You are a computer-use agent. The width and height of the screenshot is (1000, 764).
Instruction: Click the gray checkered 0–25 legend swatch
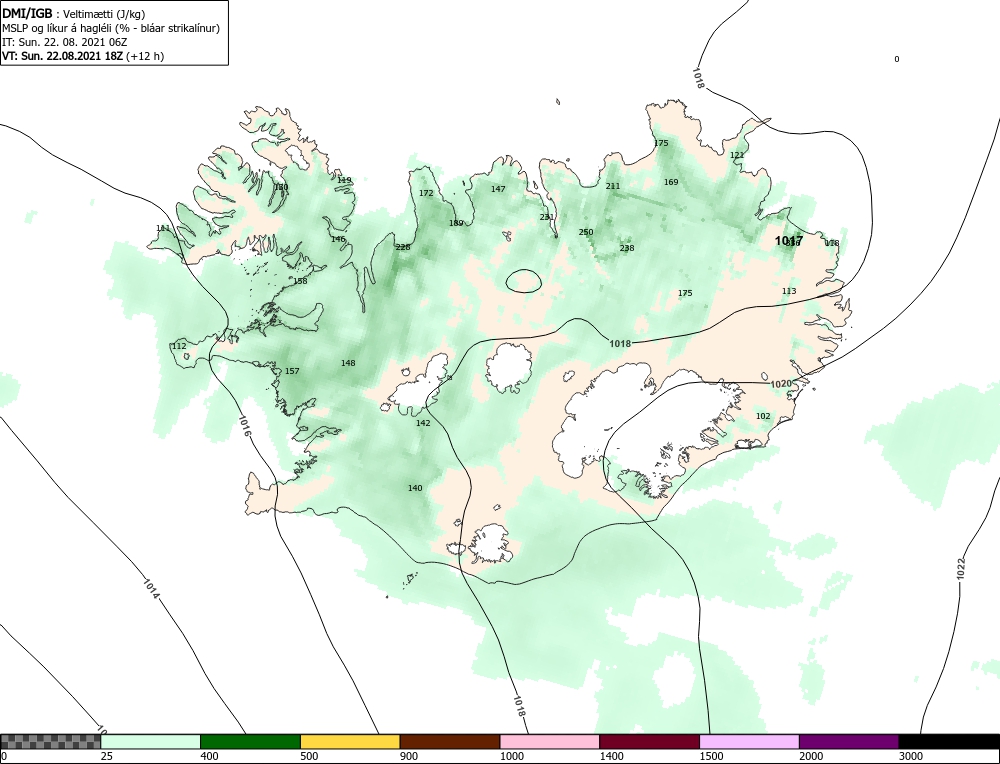[50, 742]
